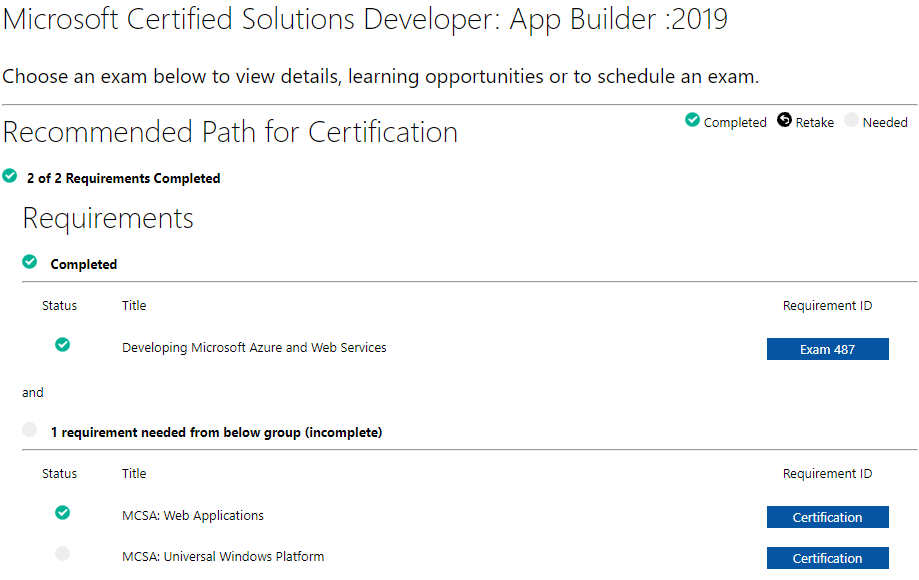Click grey circle beside 1 requirement needed heading
The image size is (919, 580).
[x=30, y=430]
